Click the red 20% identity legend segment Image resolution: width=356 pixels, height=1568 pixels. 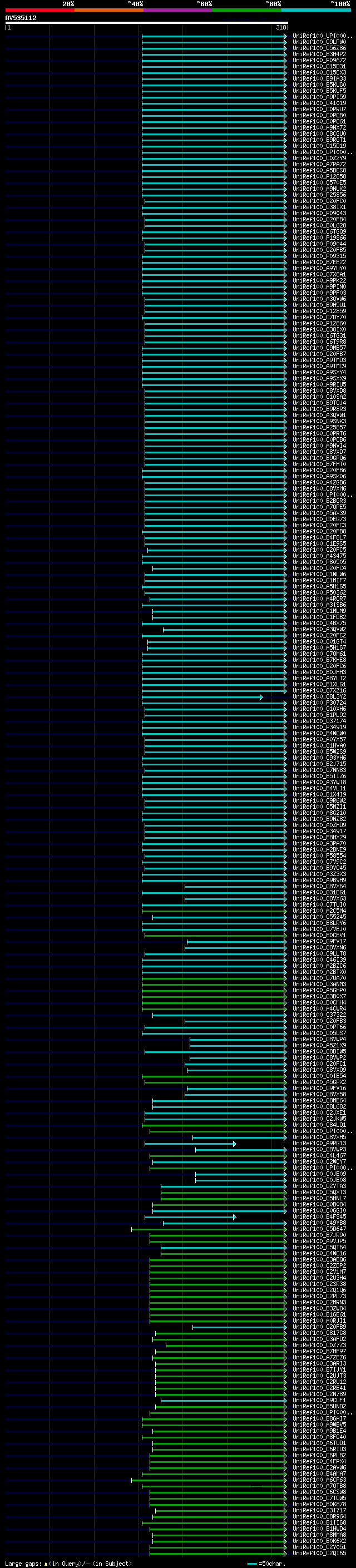39,10
